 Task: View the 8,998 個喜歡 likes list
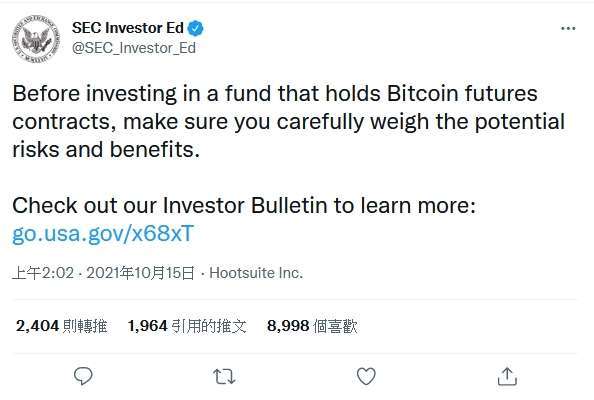coord(312,326)
